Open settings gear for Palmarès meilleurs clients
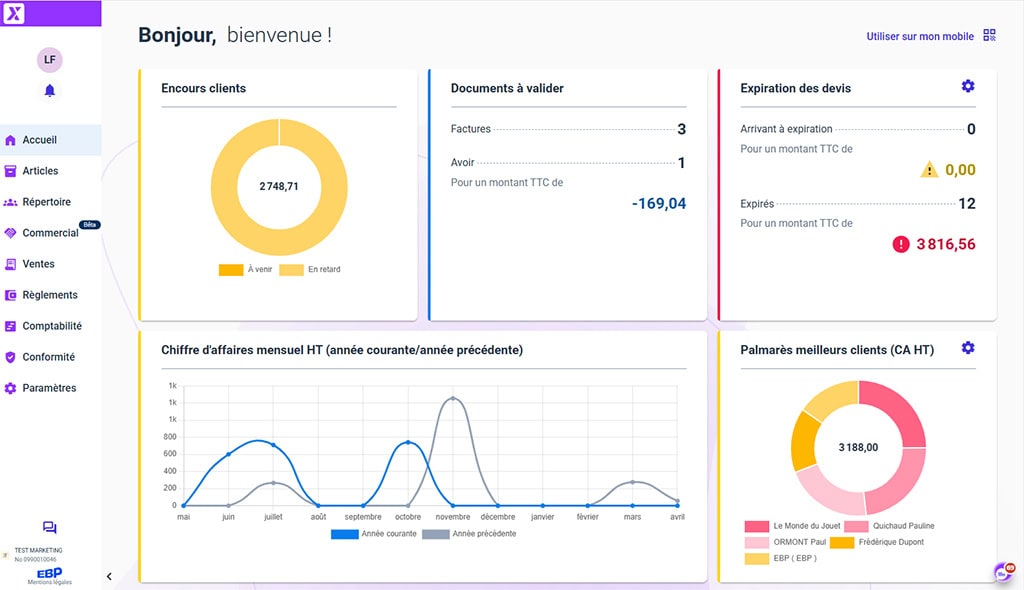Image resolution: width=1024 pixels, height=590 pixels. pyautogui.click(x=968, y=348)
